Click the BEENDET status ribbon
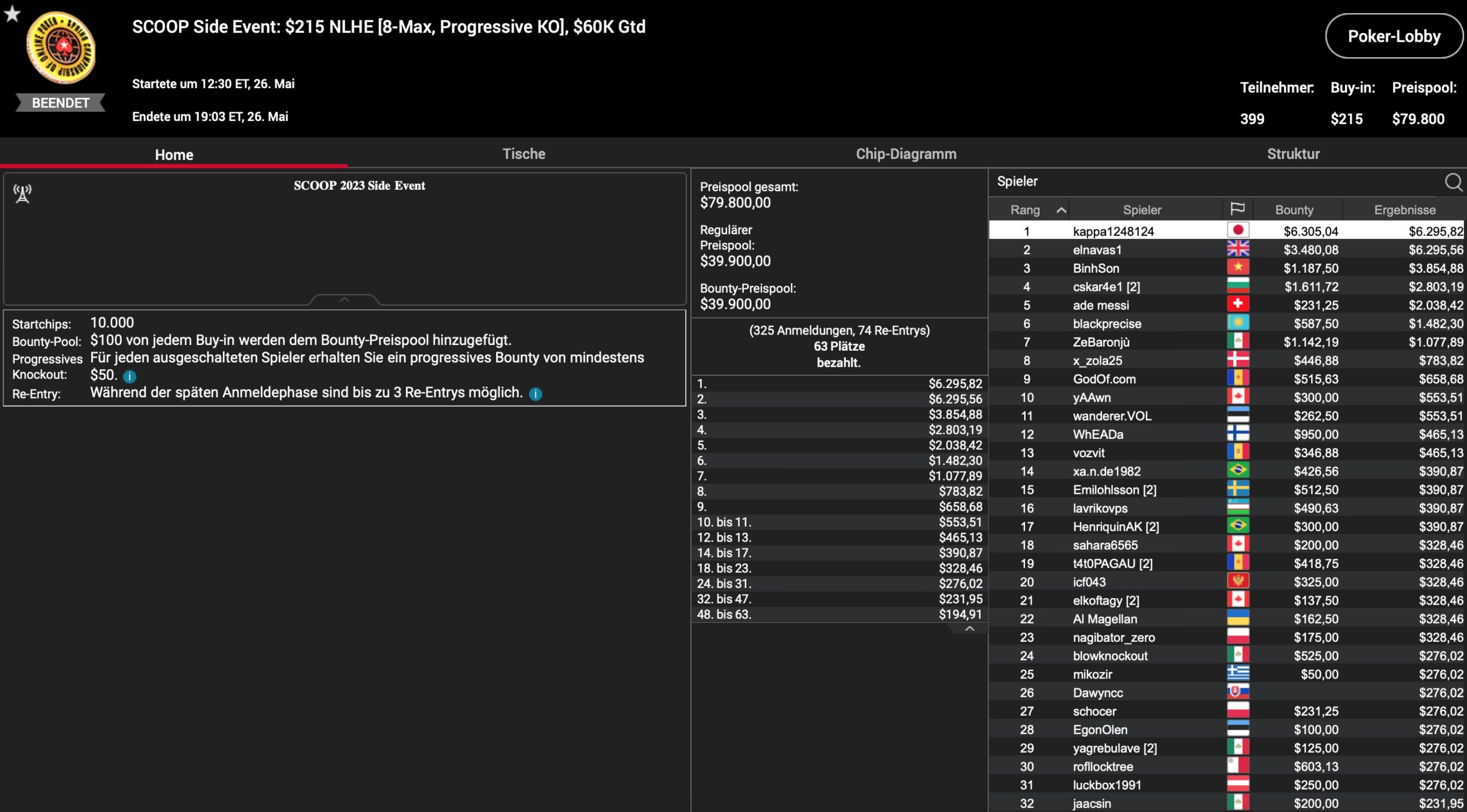The width and height of the screenshot is (1467, 812). pos(60,103)
